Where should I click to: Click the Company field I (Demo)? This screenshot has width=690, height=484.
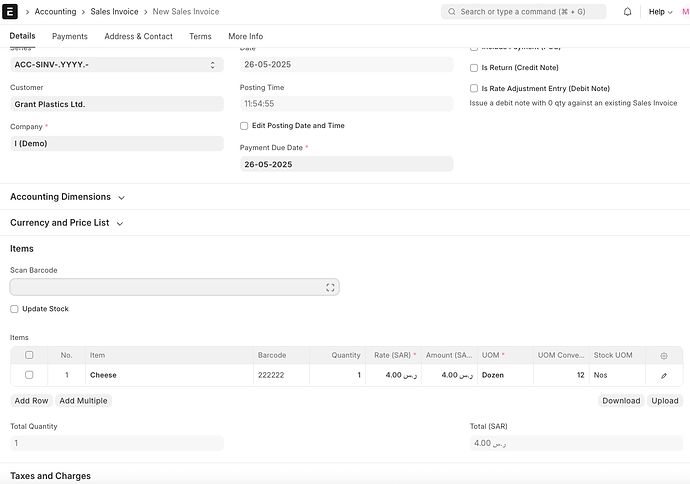pyautogui.click(x=117, y=143)
